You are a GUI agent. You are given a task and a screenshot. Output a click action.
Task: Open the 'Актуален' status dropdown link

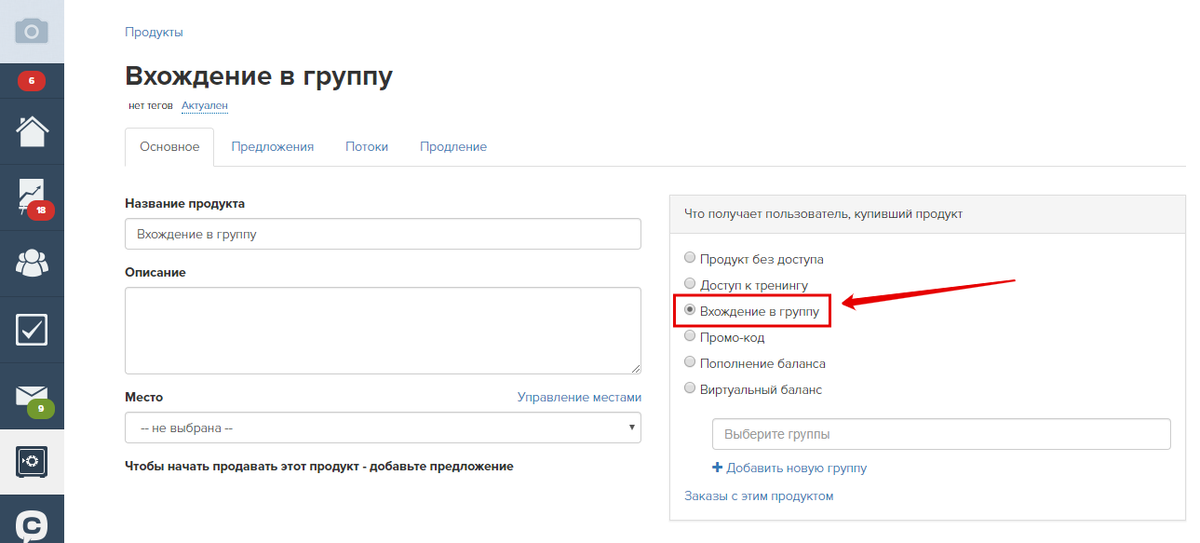tap(205, 105)
